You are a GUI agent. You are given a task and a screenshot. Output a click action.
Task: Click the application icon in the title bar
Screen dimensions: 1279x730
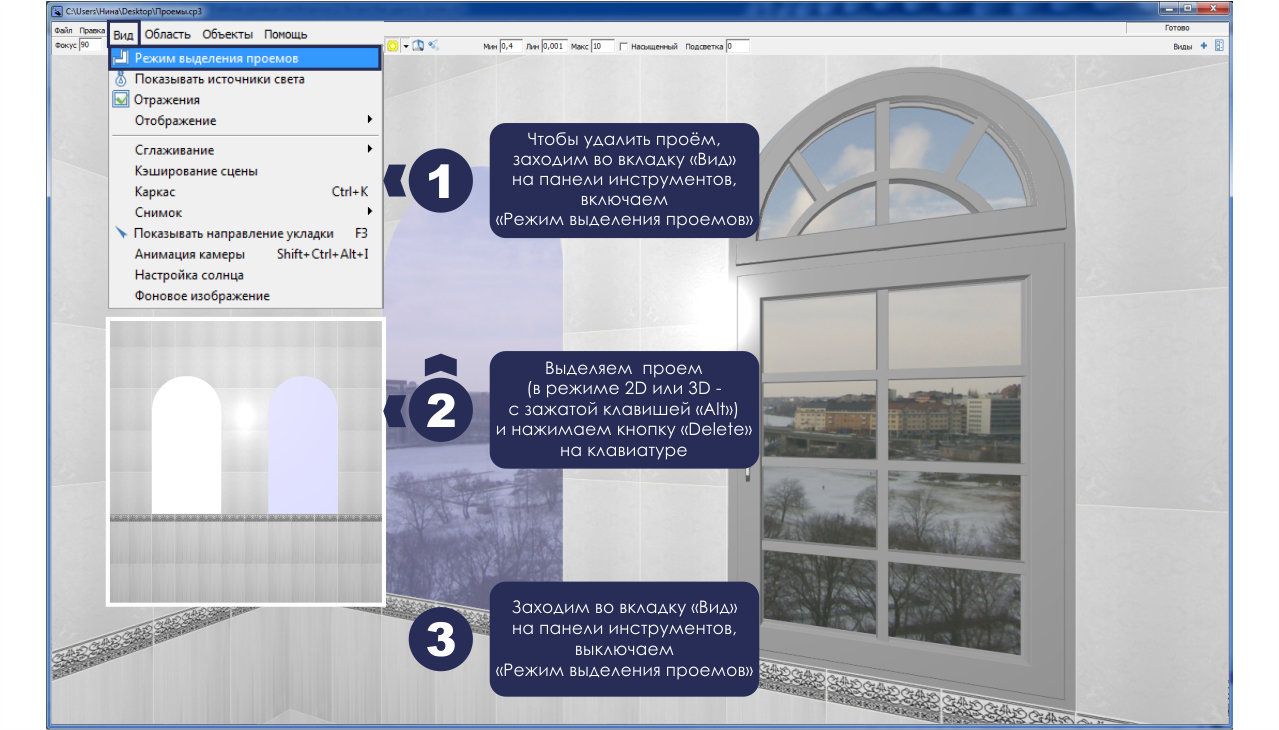[57, 11]
